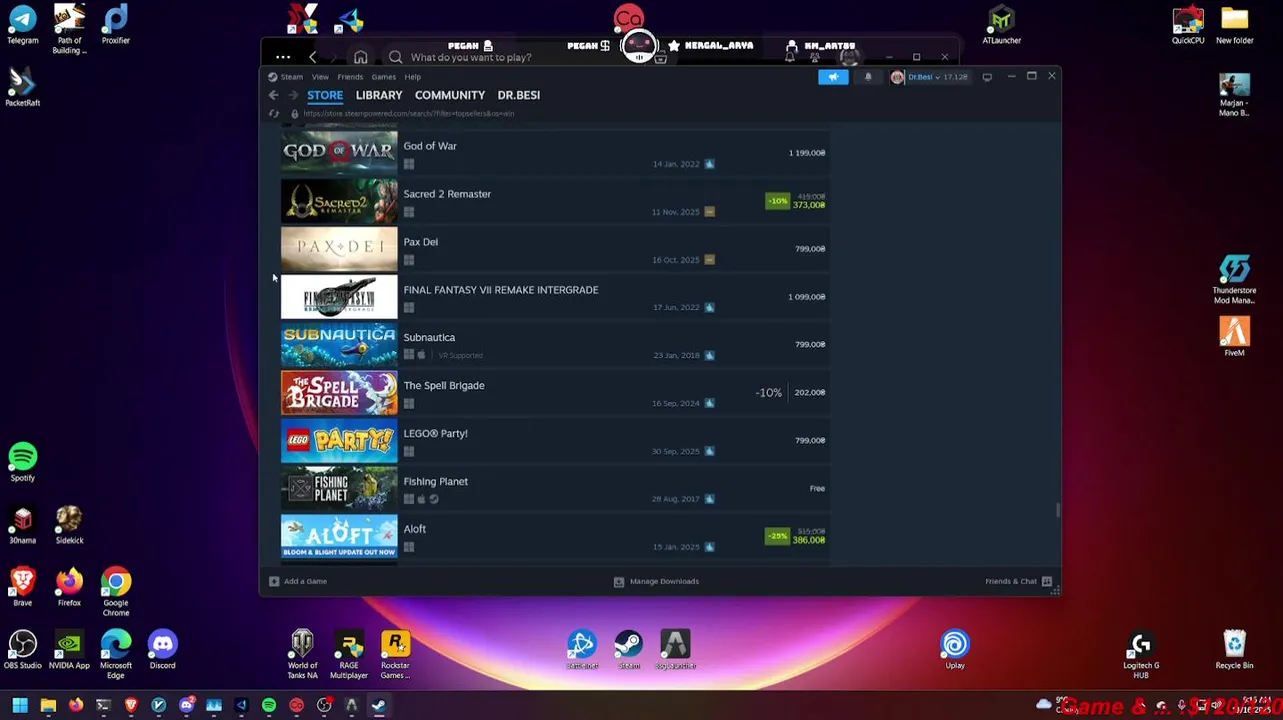Click Manage Downloads label

pos(664,581)
